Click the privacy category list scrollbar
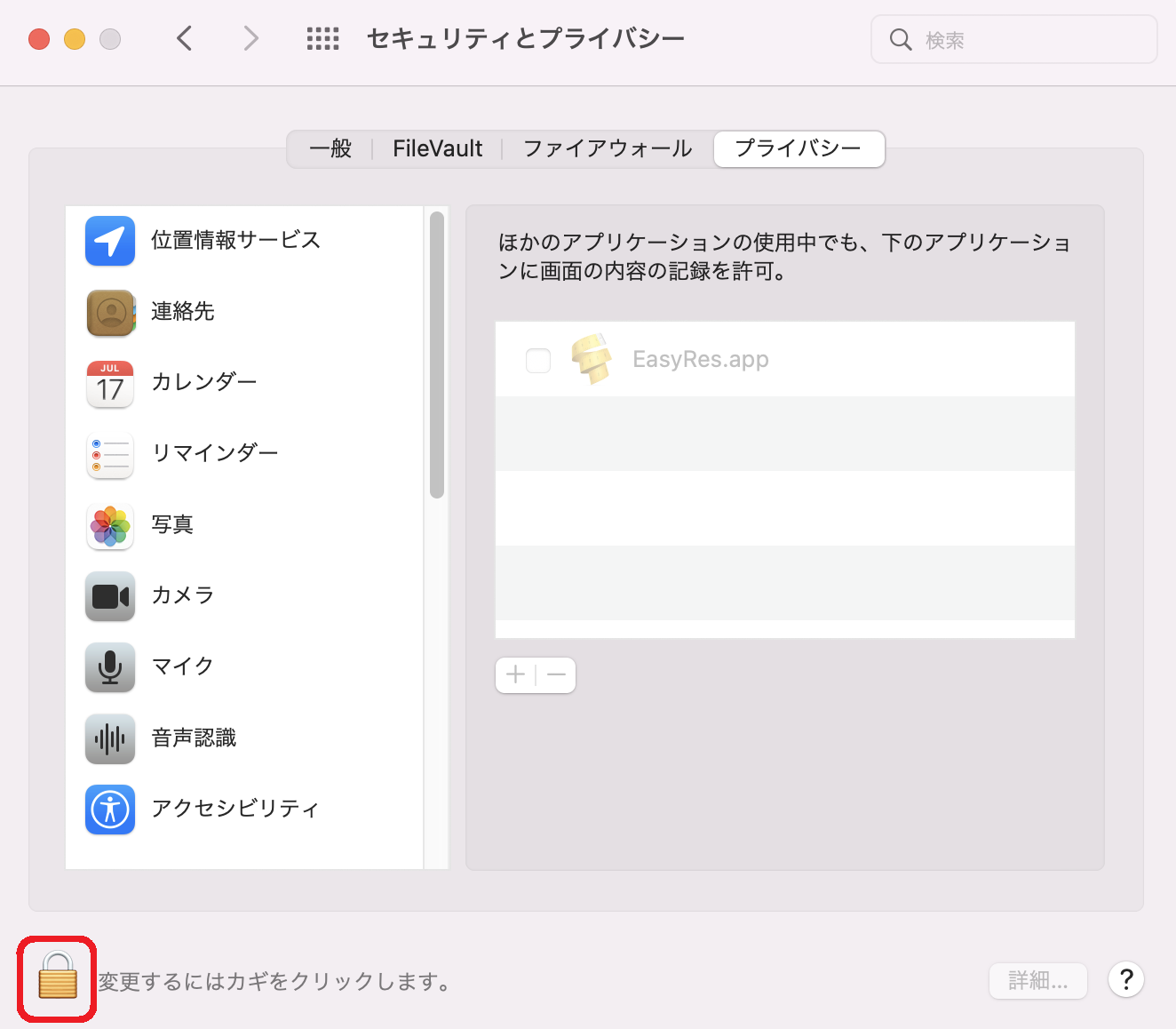The width and height of the screenshot is (1176, 1029). tap(436, 355)
